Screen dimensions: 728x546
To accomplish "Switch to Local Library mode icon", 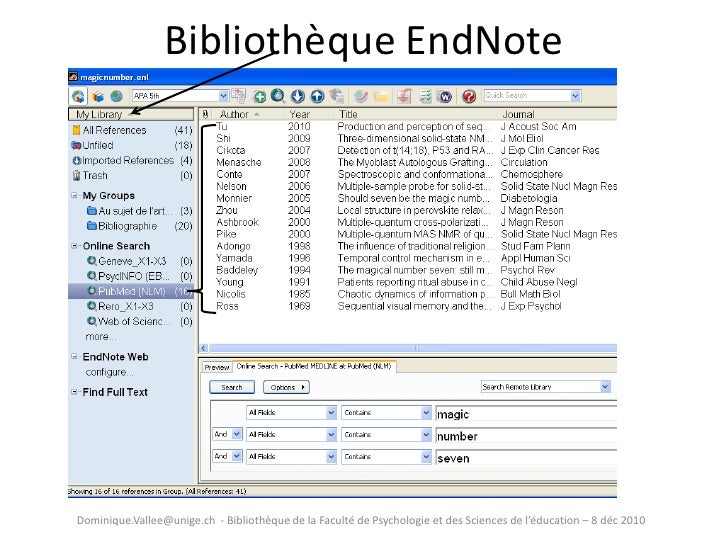I will pyautogui.click(x=98, y=96).
